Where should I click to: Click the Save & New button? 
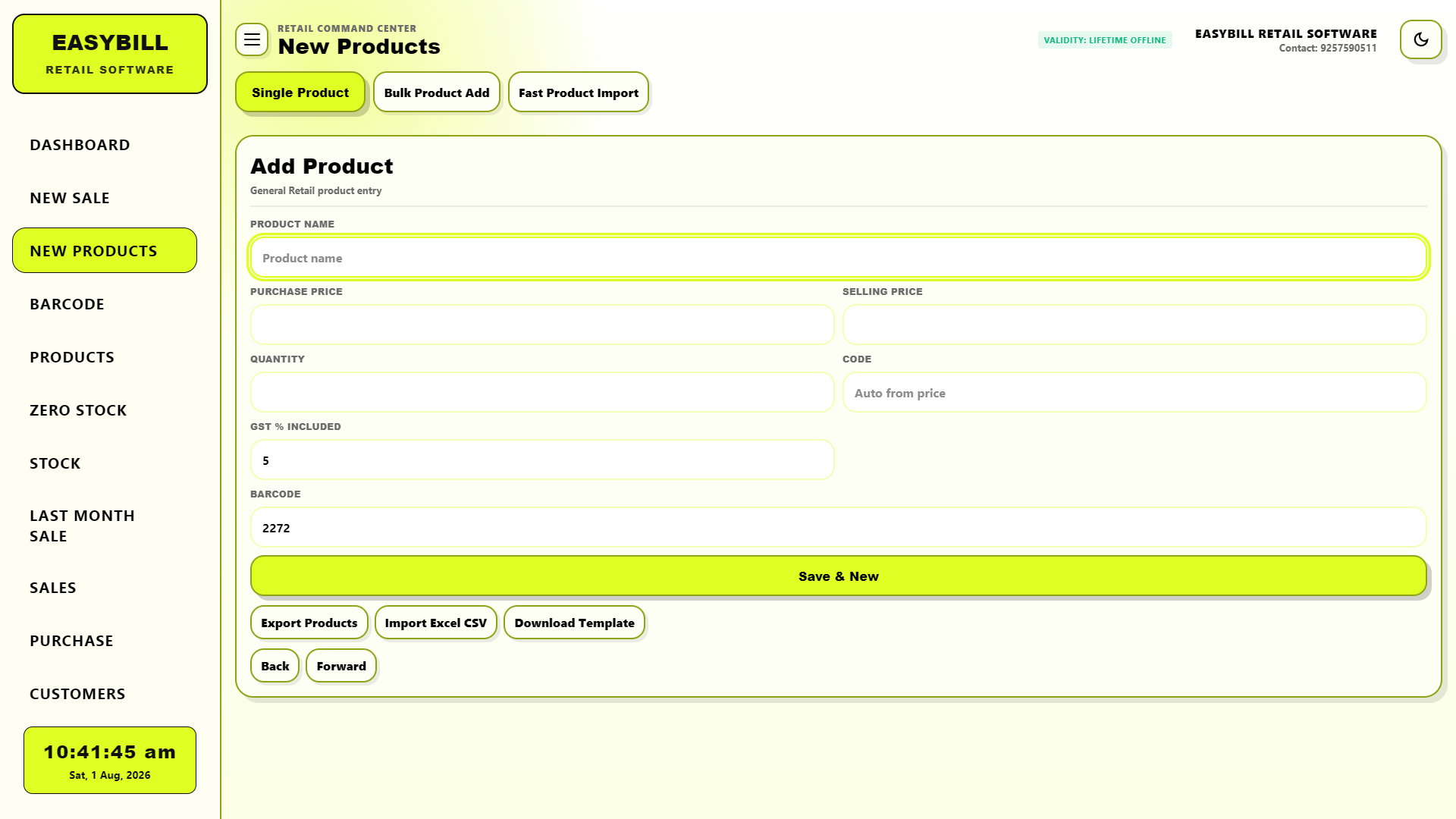839,576
